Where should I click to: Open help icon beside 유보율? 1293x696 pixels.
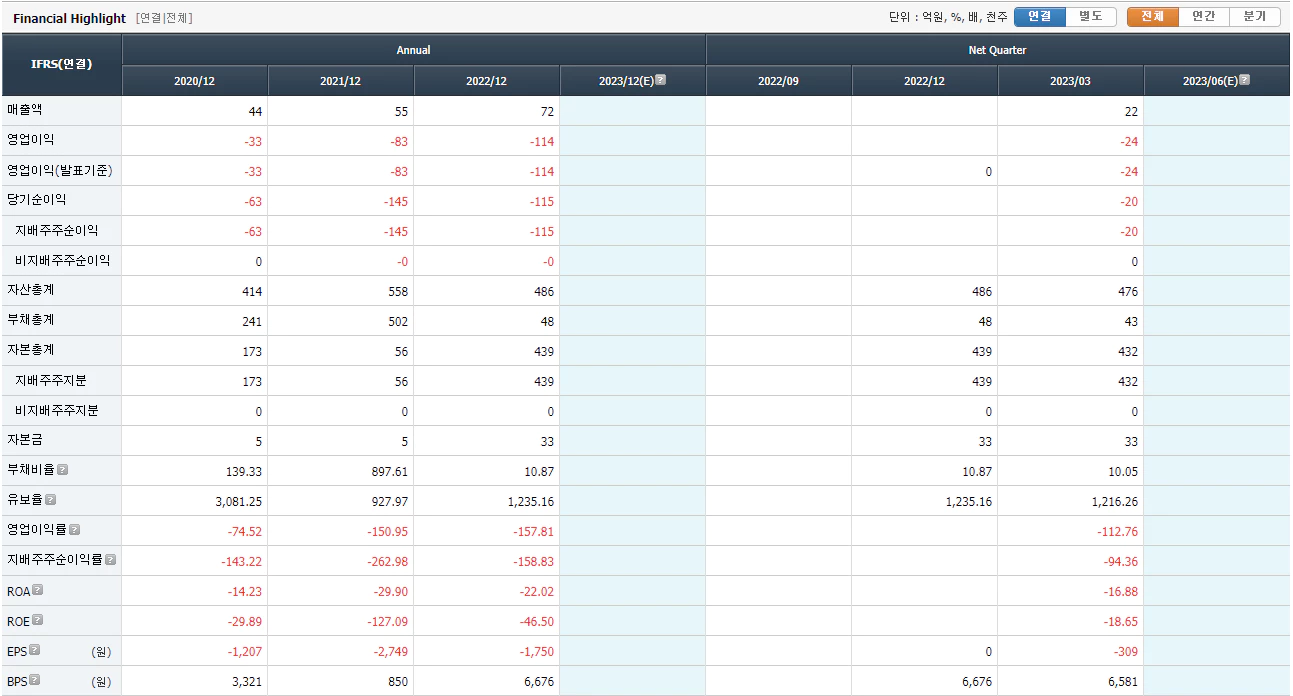pos(50,500)
